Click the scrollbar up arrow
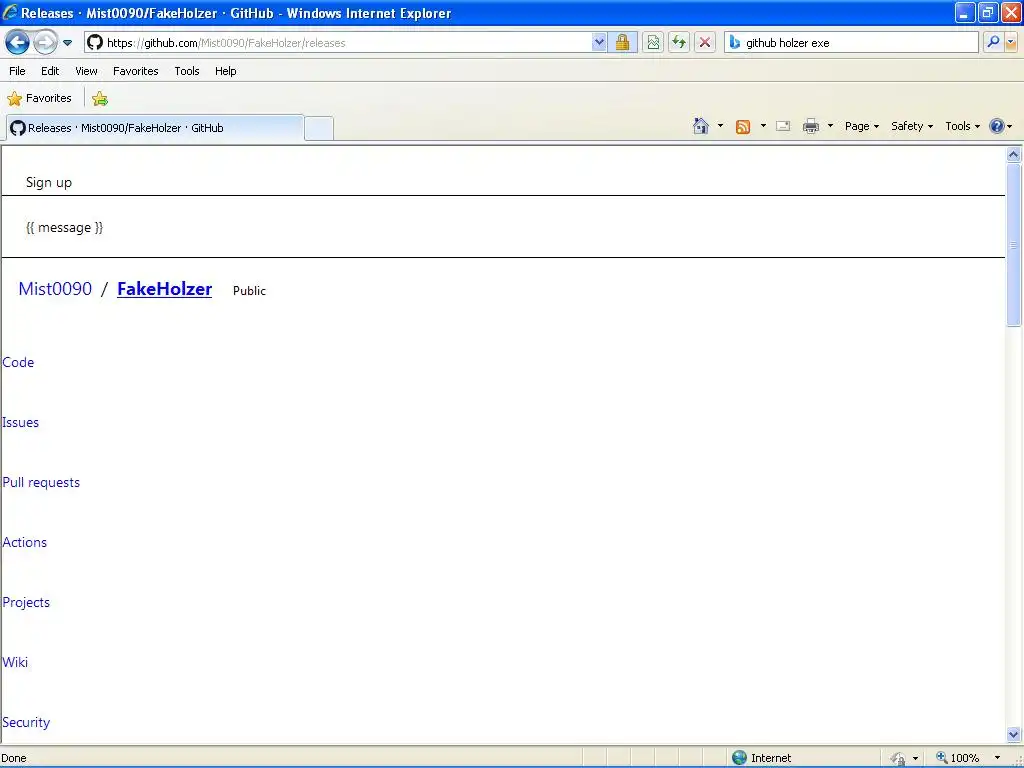 [1014, 154]
